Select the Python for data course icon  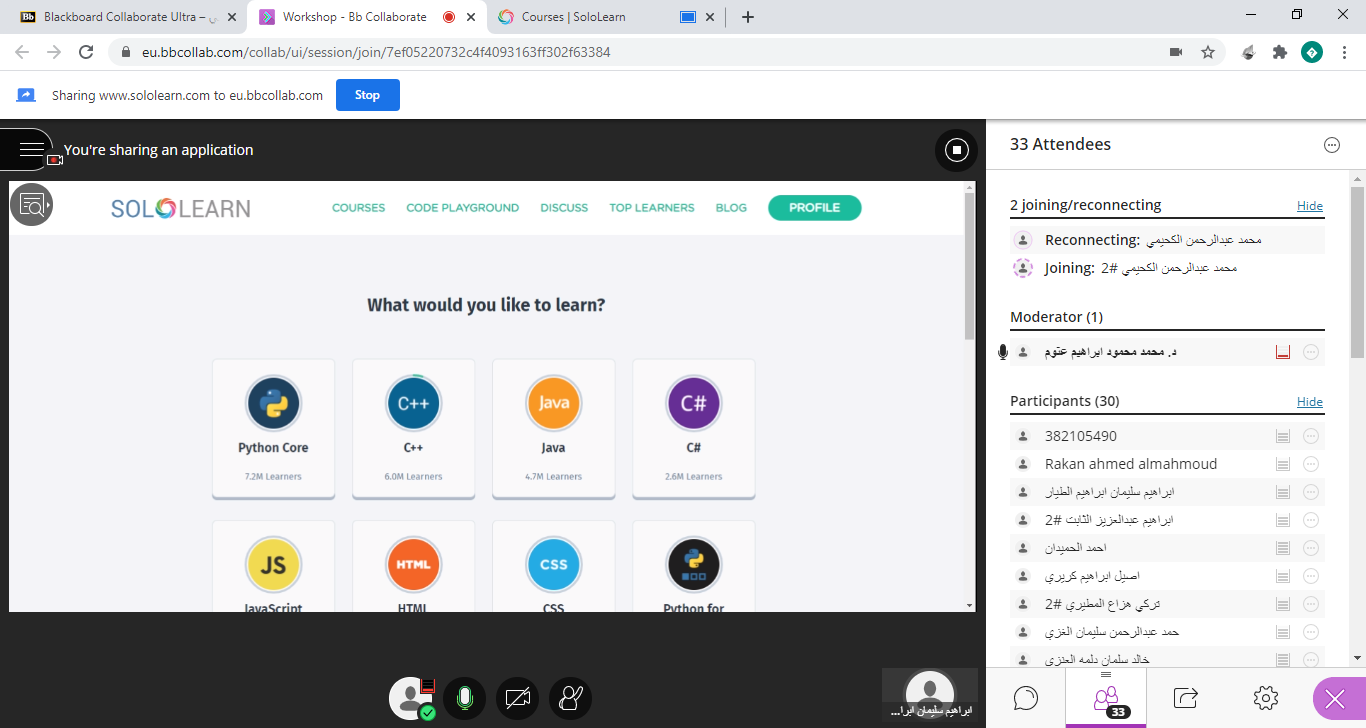tap(693, 564)
